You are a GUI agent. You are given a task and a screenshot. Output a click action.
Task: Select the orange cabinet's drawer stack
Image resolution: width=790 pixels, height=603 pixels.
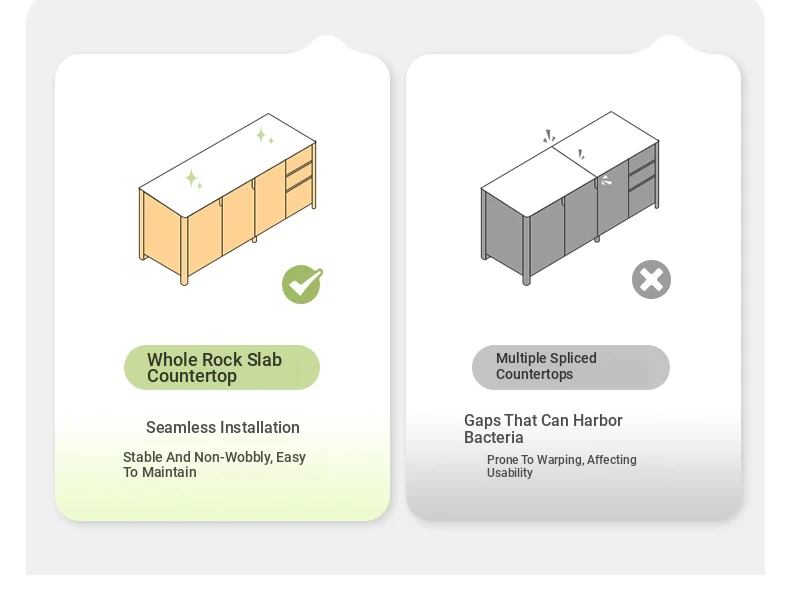pos(299,184)
